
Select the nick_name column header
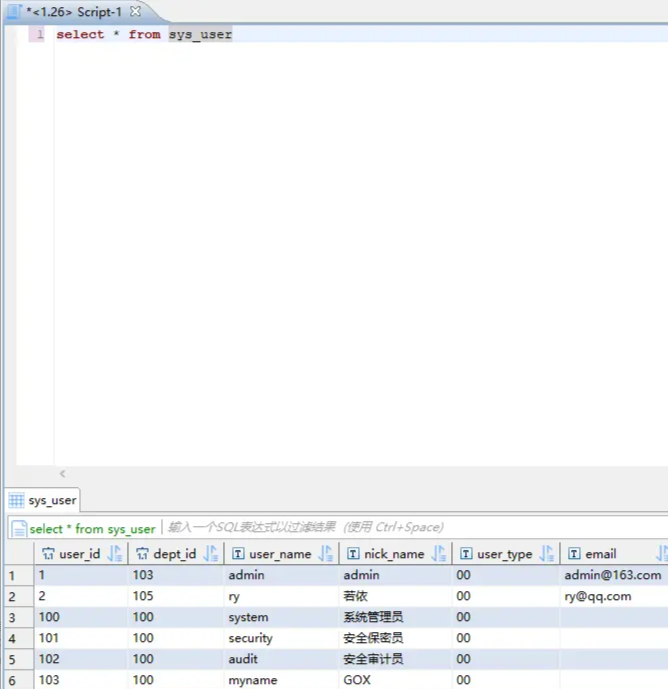[393, 553]
